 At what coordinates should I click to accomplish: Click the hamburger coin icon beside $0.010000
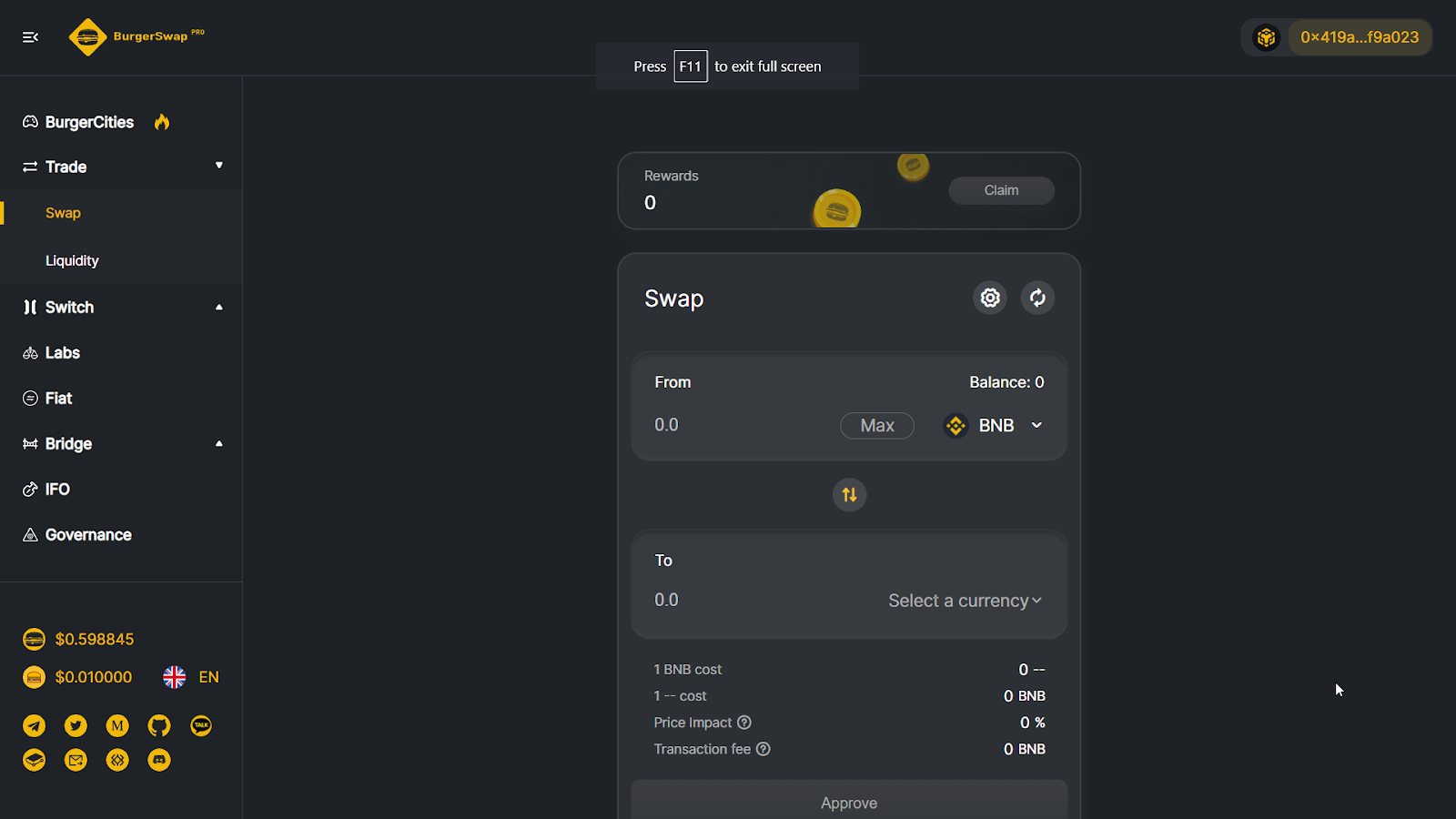click(34, 677)
